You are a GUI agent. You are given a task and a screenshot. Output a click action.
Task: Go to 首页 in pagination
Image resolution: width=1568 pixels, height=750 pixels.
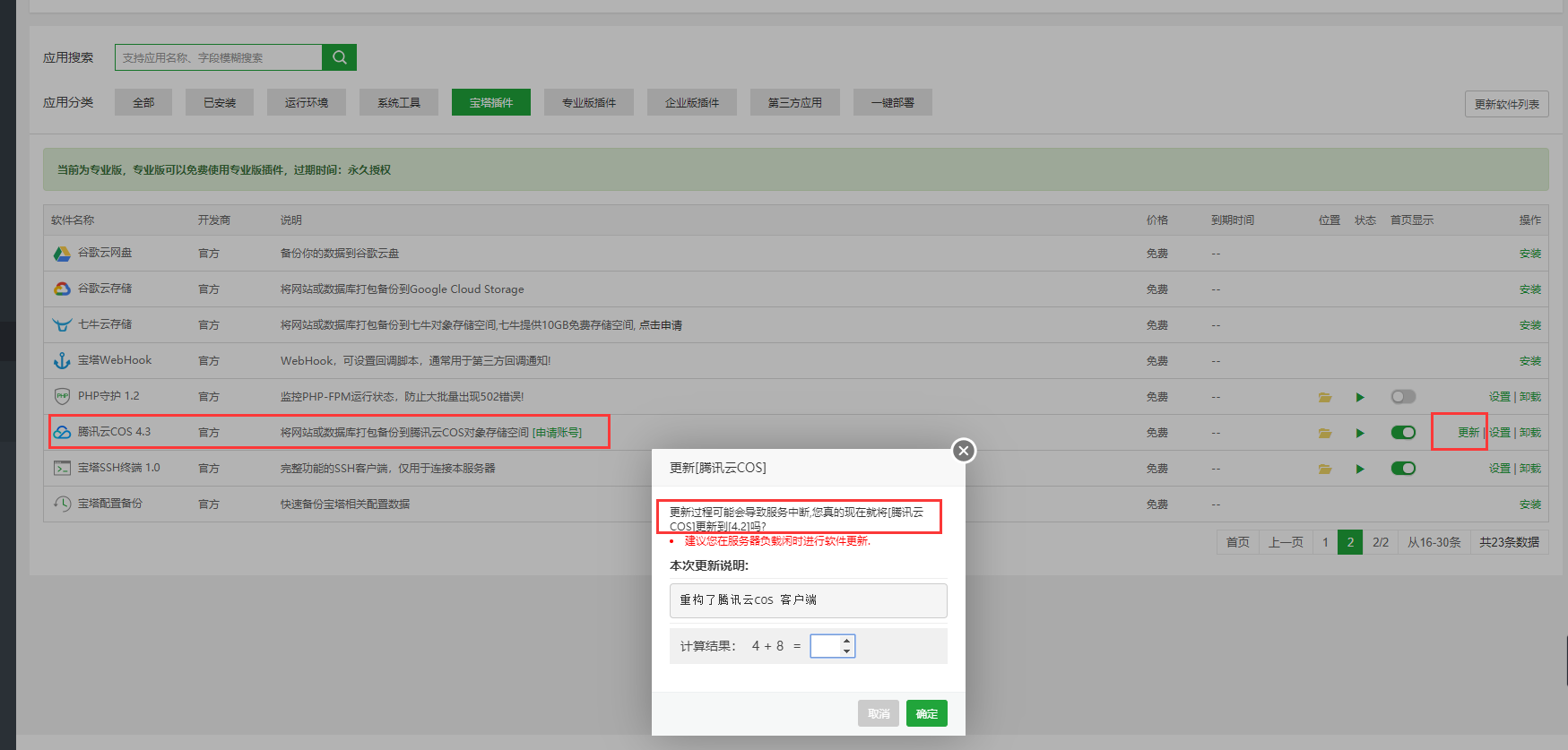(1238, 542)
